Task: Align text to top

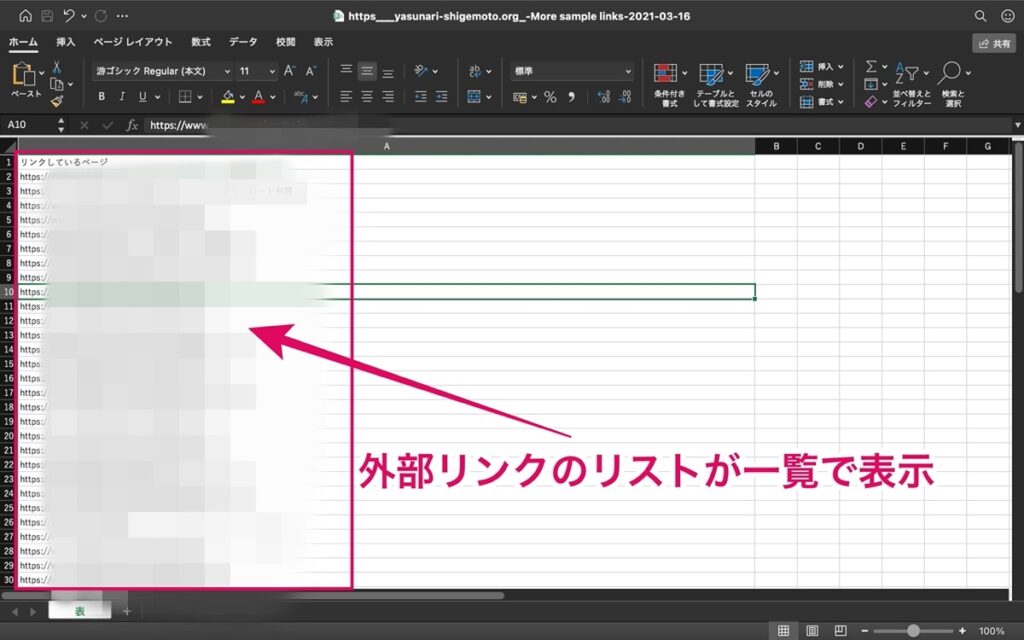Action: point(346,71)
